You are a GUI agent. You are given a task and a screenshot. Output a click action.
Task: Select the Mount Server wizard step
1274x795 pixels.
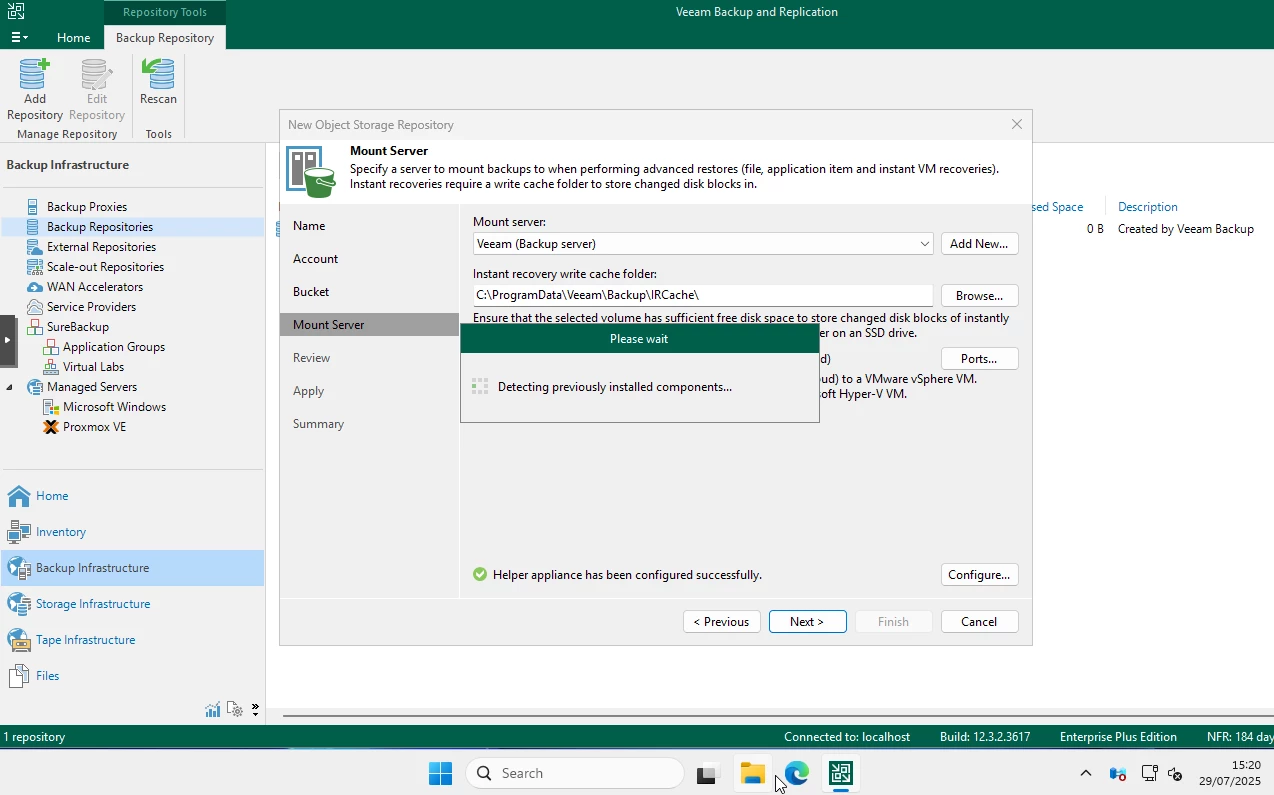pyautogui.click(x=369, y=325)
